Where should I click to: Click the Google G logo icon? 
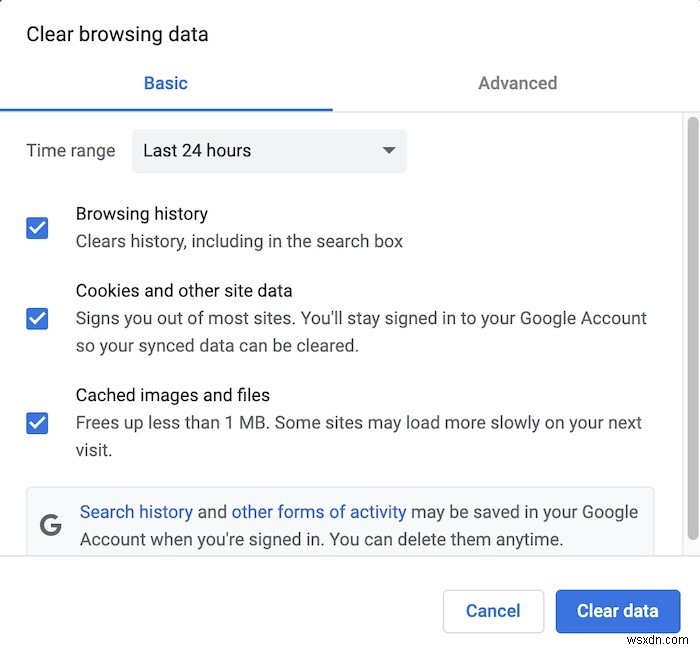click(50, 526)
